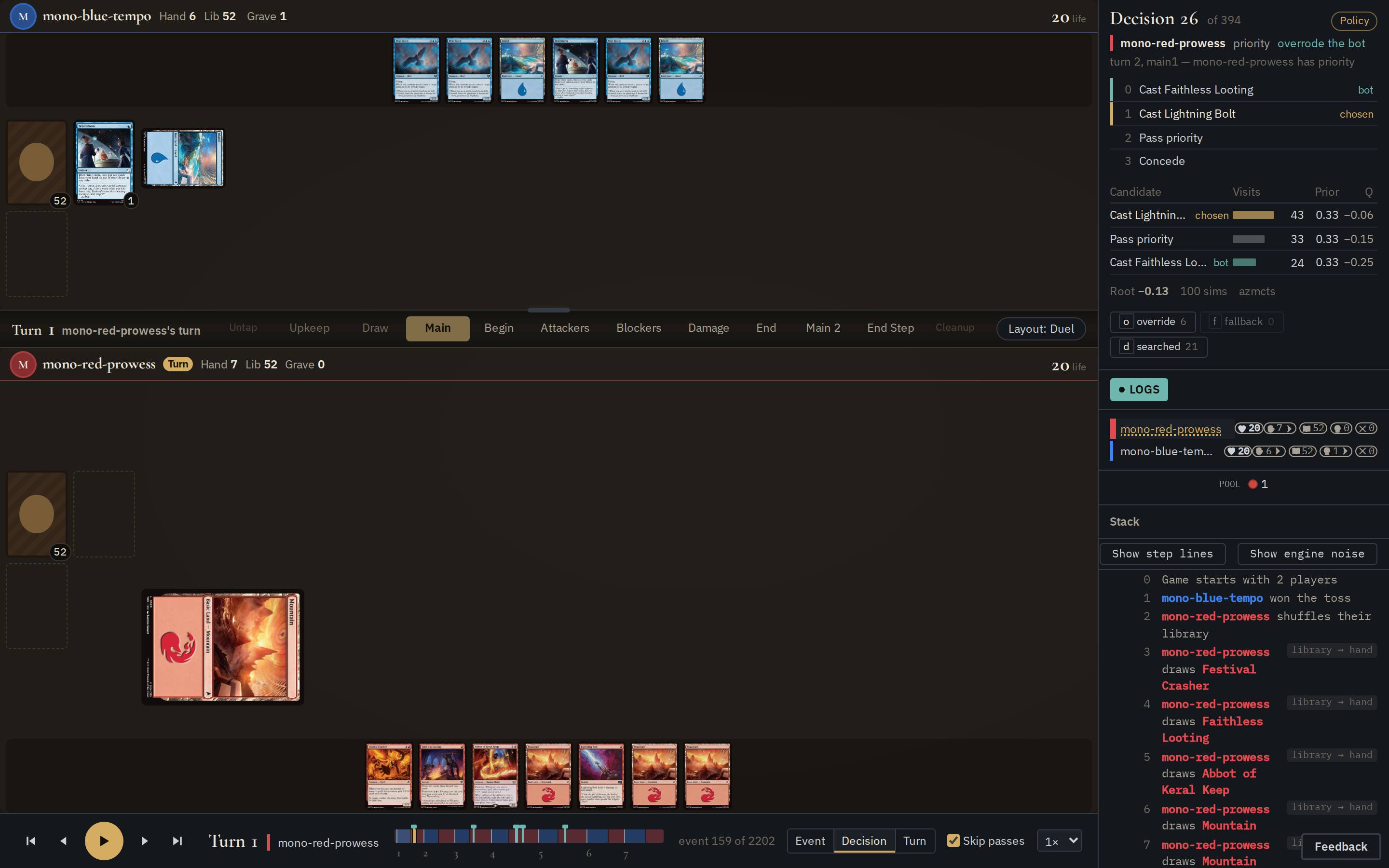Toggle the Layout: Duel button

click(x=1041, y=328)
